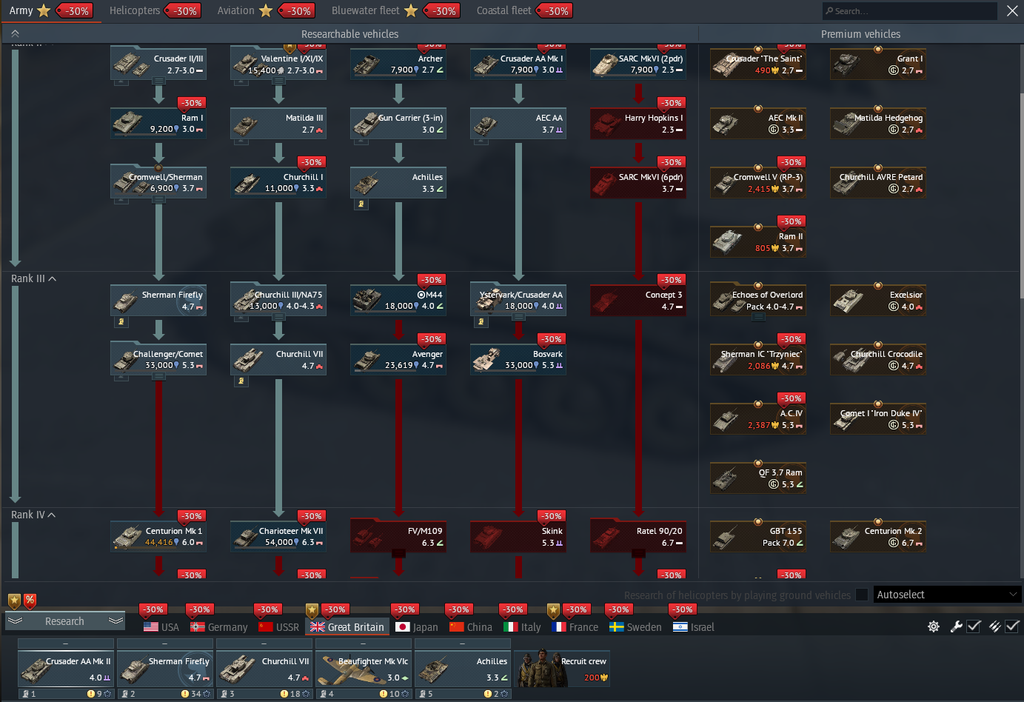This screenshot has height=702, width=1024.
Task: Open slotbar settings gear icon
Action: (x=934, y=626)
